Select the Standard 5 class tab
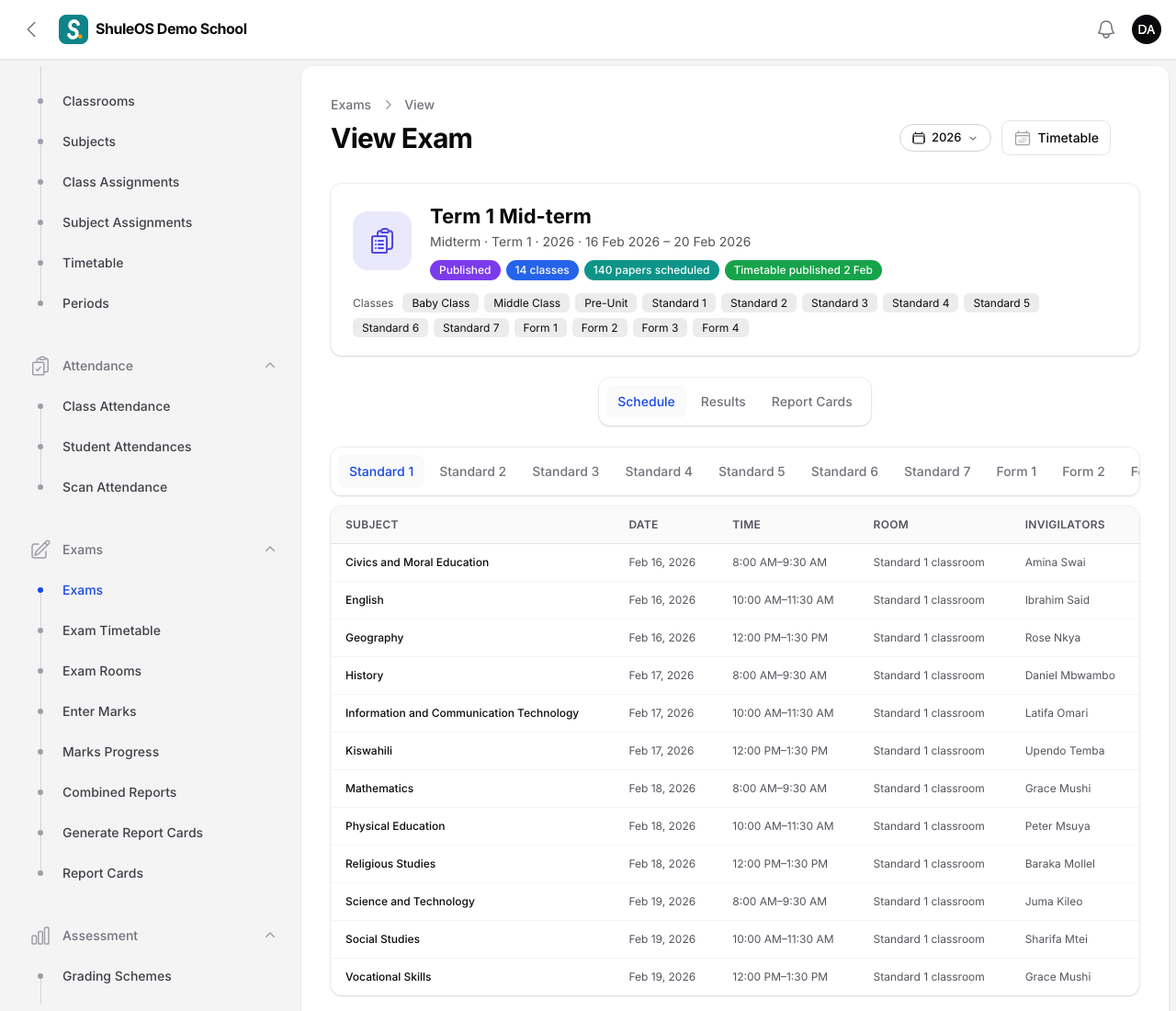Viewport: 1176px width, 1011px height. pyautogui.click(x=752, y=471)
